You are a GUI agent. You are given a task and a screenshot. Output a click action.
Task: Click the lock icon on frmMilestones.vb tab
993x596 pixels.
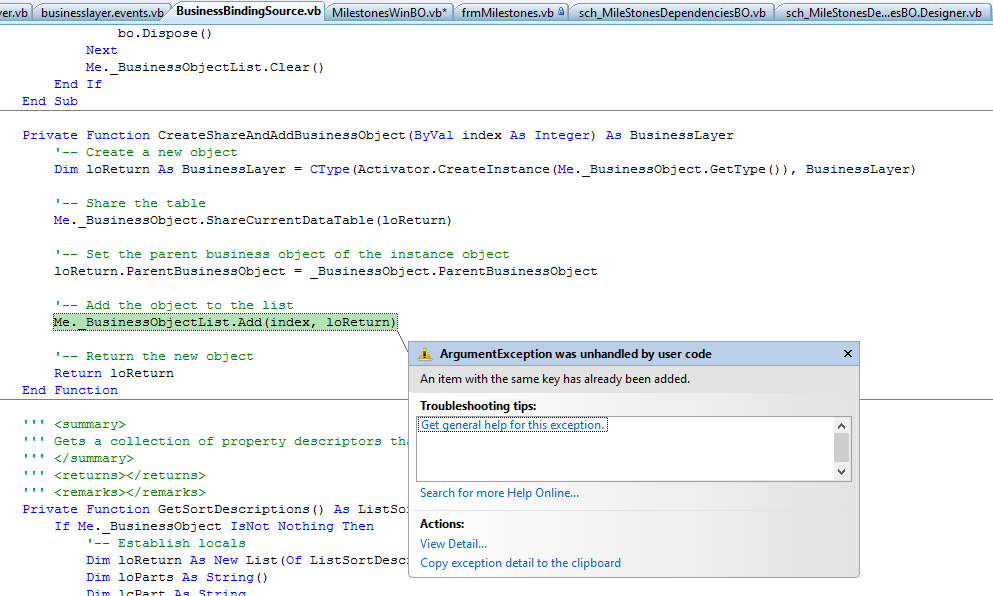562,11
